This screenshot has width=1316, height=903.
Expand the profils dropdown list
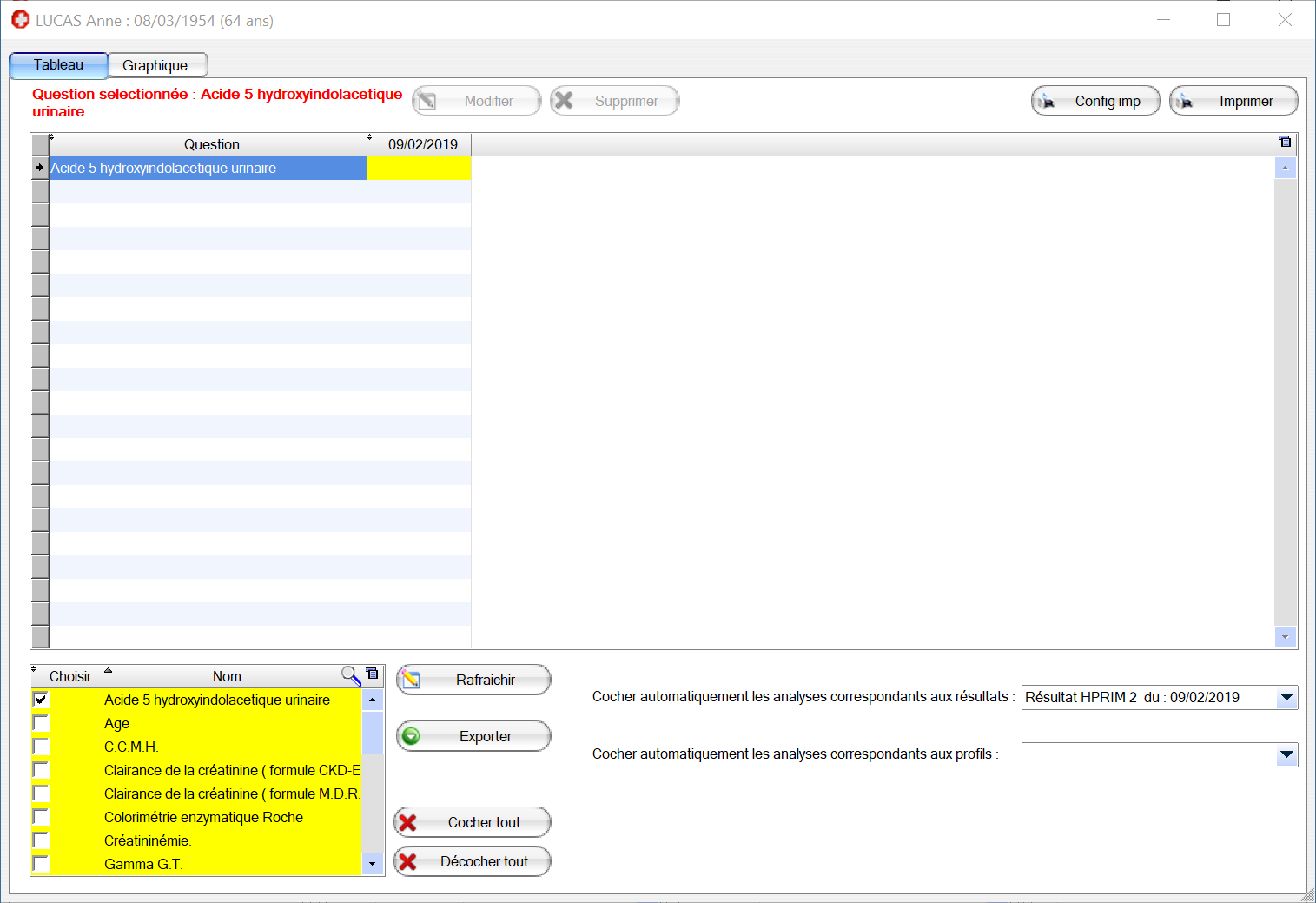(x=1286, y=754)
